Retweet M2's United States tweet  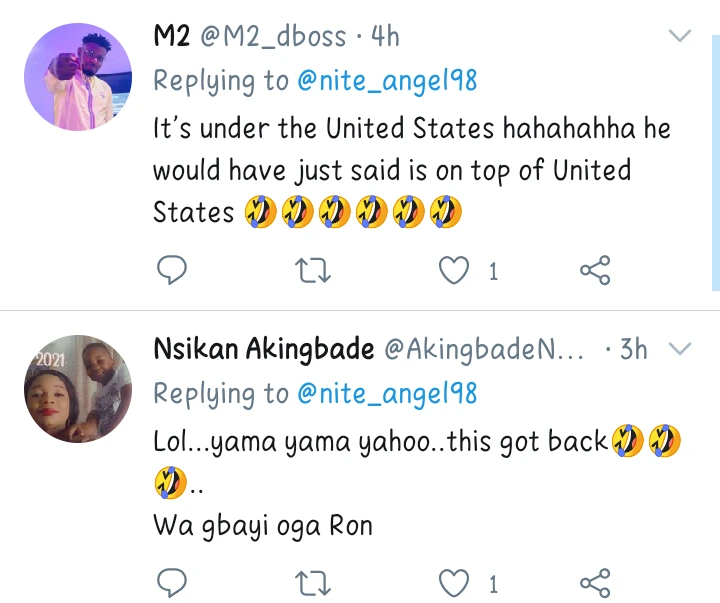coord(314,269)
